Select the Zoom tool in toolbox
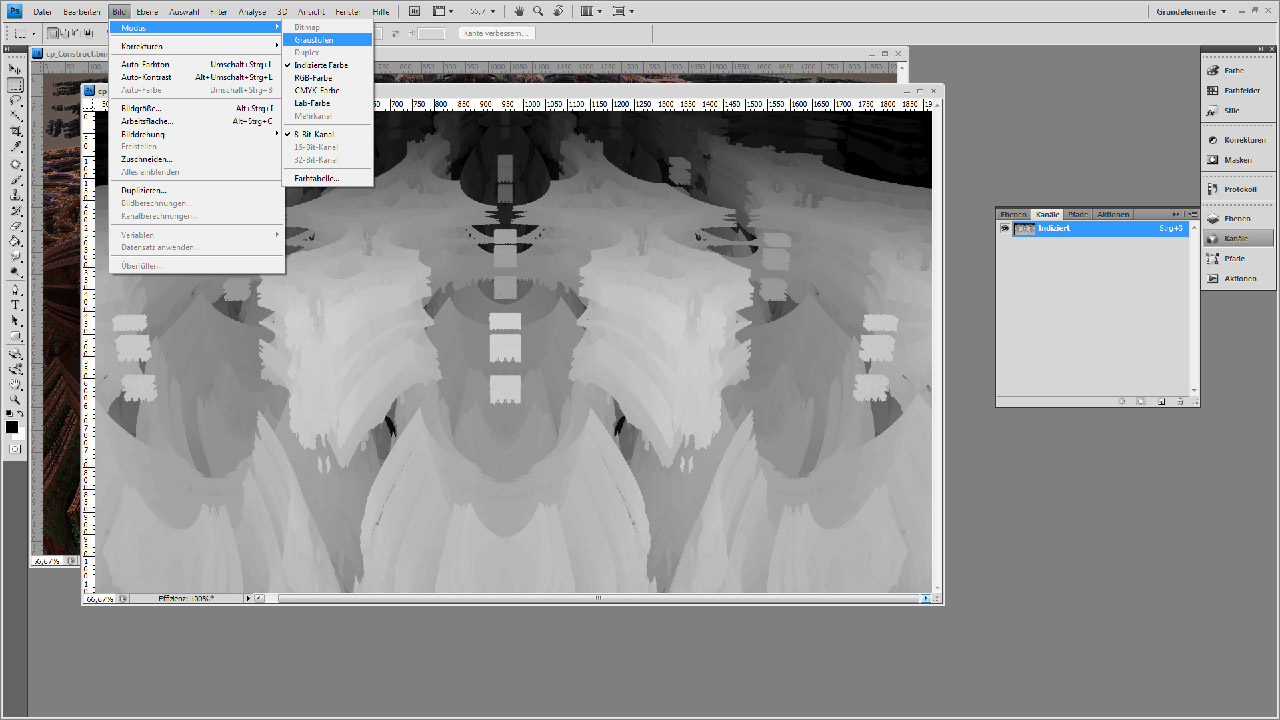 [16, 399]
